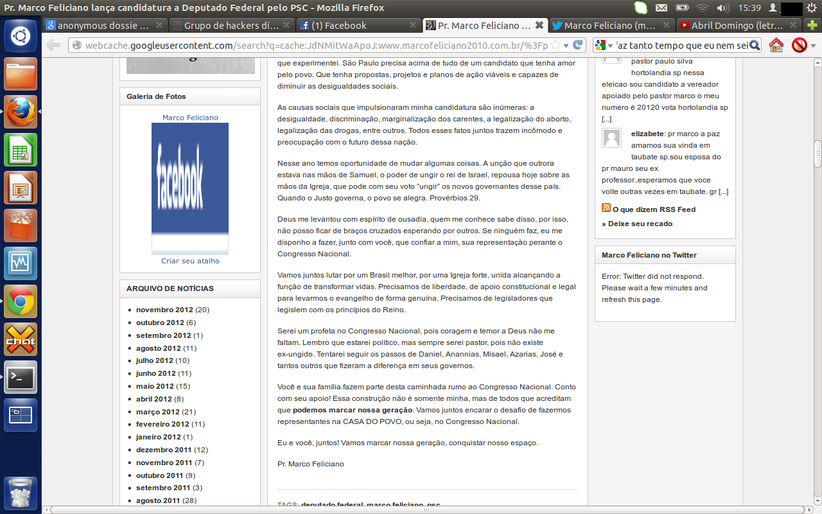Viewport: 822px width, 514px height.
Task: Open LibreOffice Impress from the launcher
Action: point(20,187)
